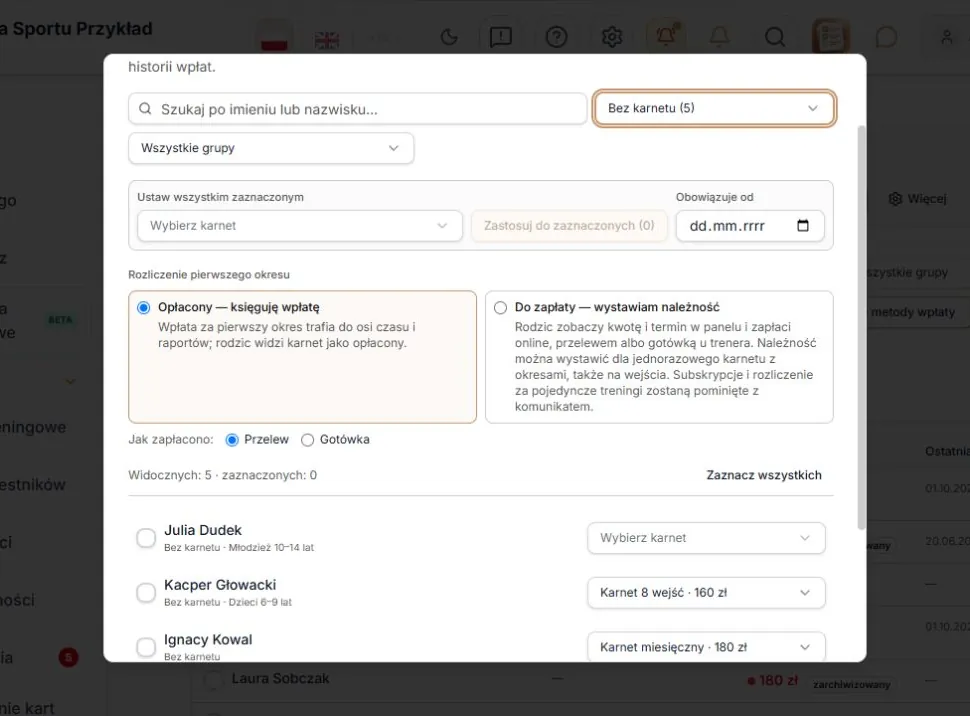Click the dialog's vertical scrollbar
This screenshot has height=716, width=970.
[861, 327]
